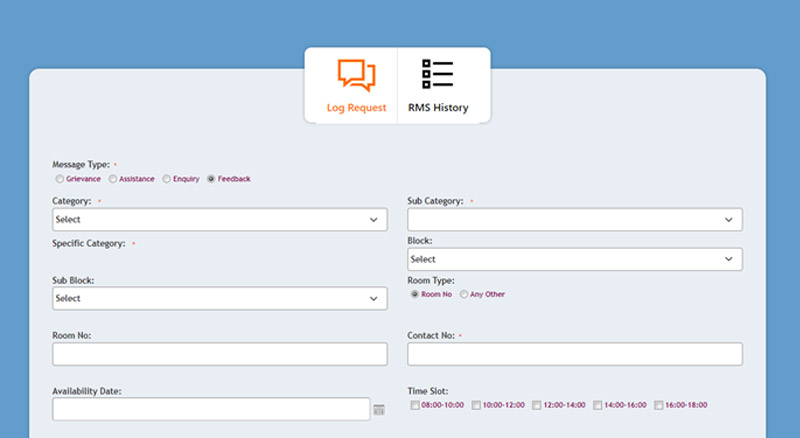Click the Room No text field
800x438 pixels.
coord(219,354)
